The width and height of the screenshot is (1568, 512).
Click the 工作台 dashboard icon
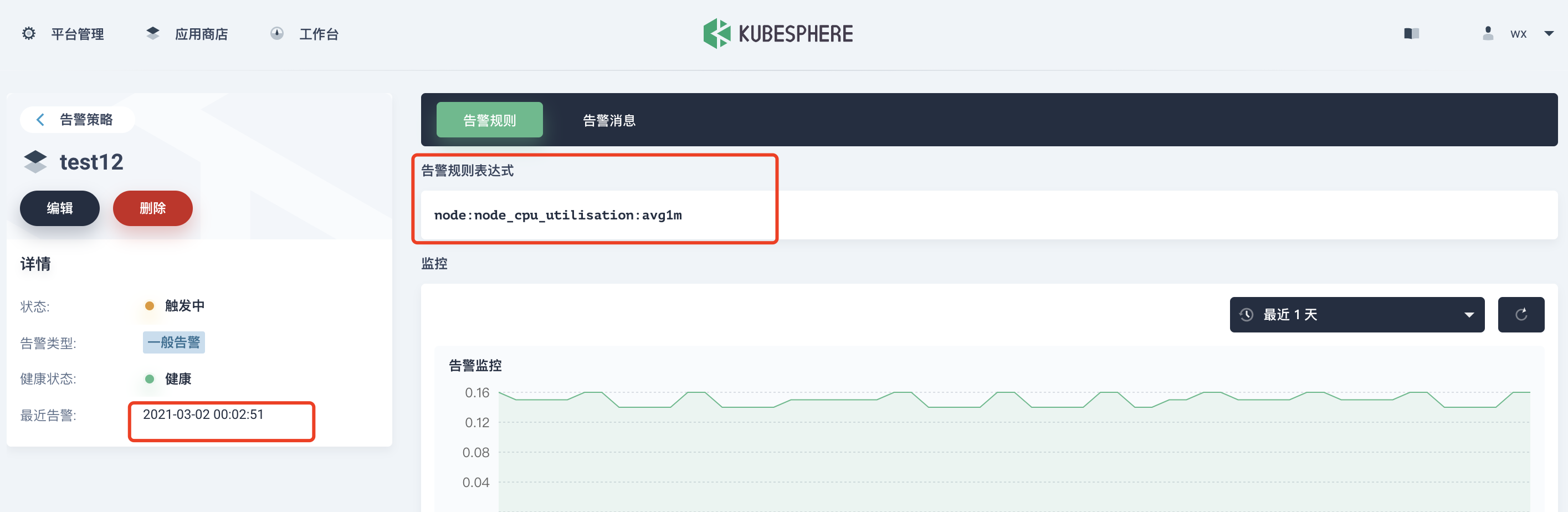pos(277,33)
